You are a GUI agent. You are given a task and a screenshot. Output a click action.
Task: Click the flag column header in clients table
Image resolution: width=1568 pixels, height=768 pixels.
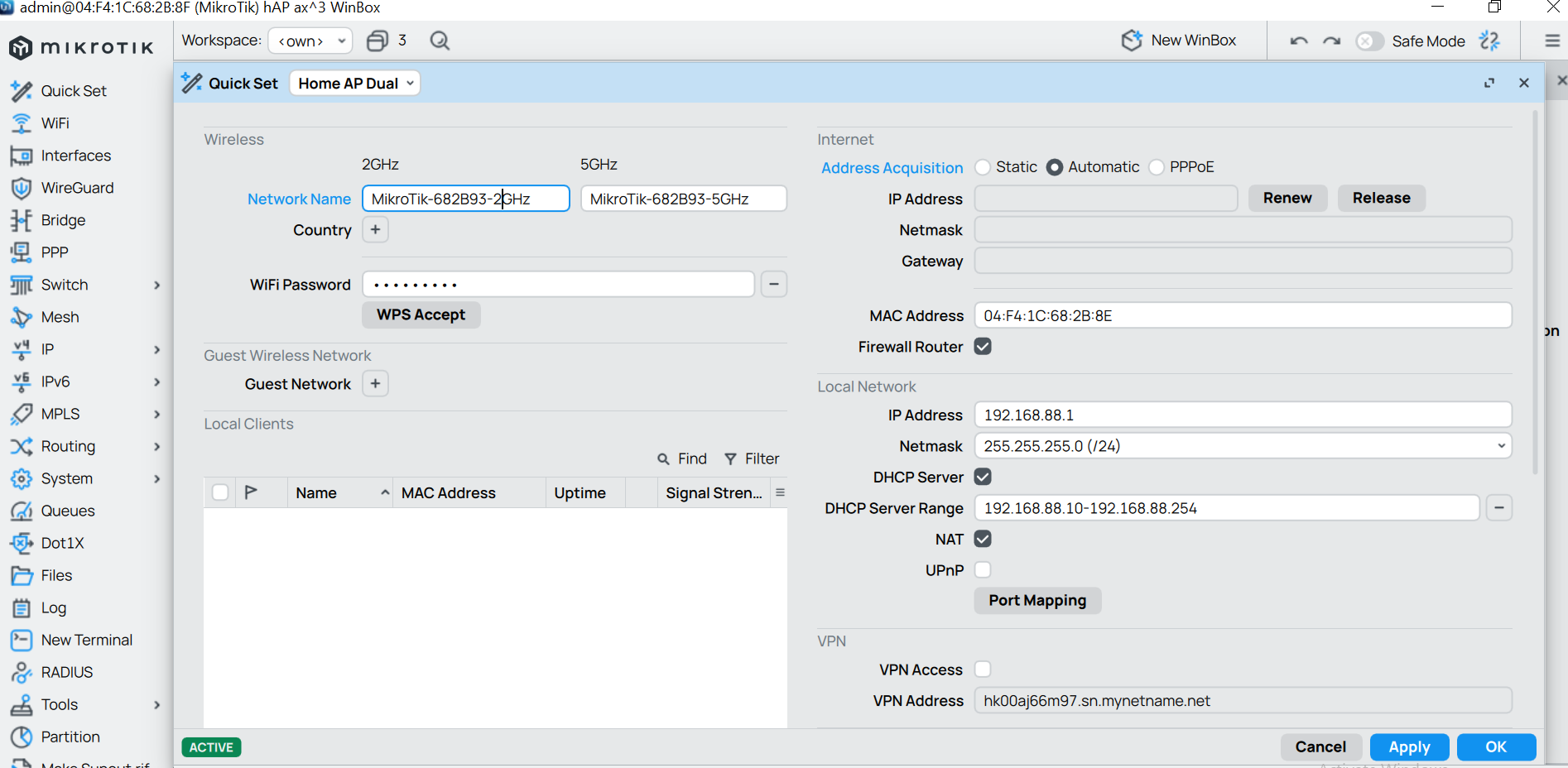(x=252, y=492)
